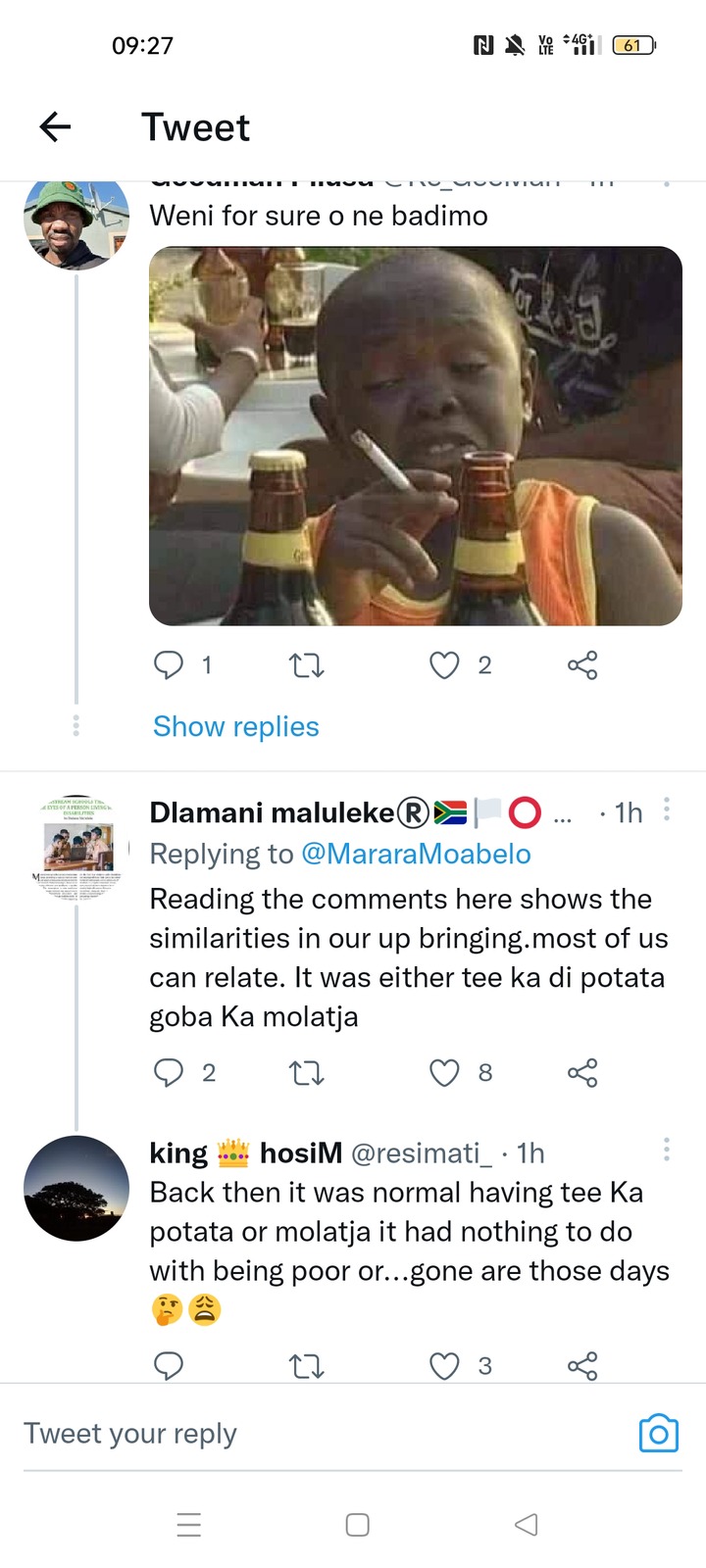Tap the 'Tweet your reply' field

click(324, 1434)
